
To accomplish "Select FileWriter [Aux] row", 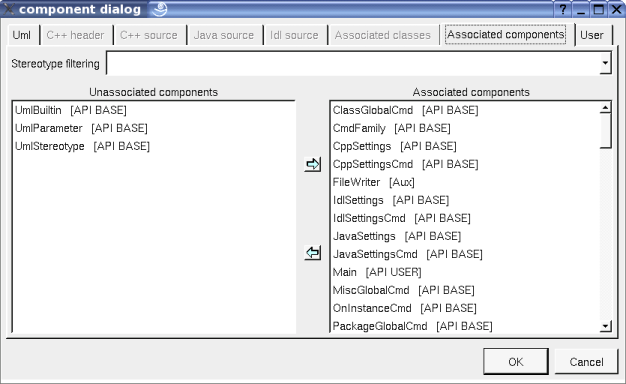I will coord(465,182).
